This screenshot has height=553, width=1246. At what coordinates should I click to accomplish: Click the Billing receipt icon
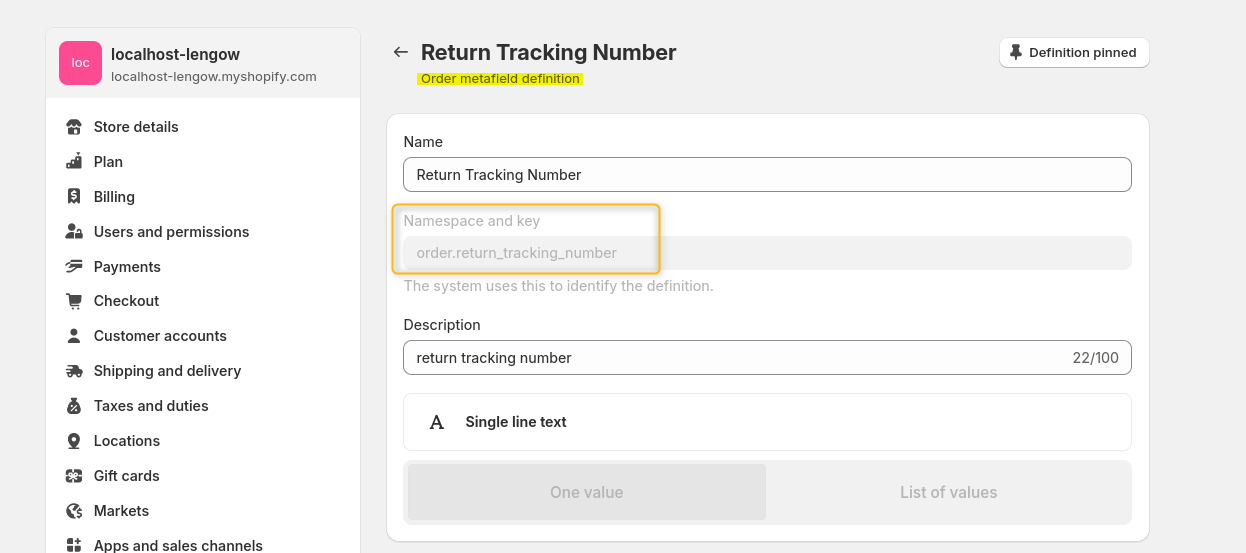[x=74, y=197]
